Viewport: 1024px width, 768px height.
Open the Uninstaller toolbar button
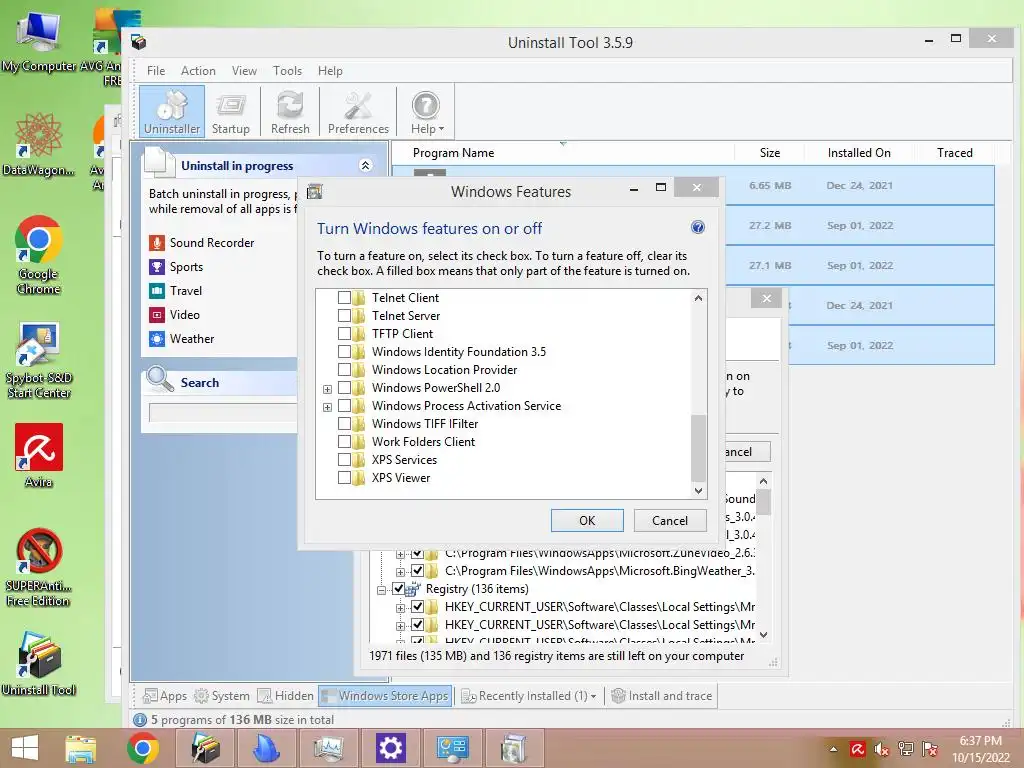click(172, 111)
